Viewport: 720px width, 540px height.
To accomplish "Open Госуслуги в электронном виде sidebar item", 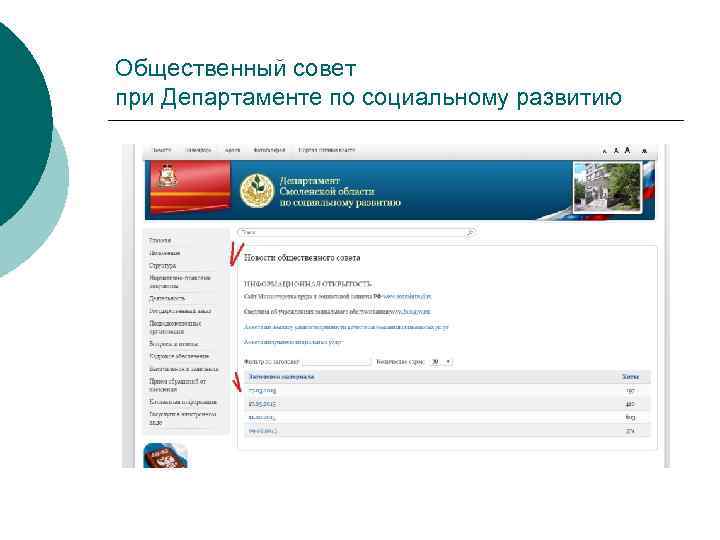I will coord(183,418).
